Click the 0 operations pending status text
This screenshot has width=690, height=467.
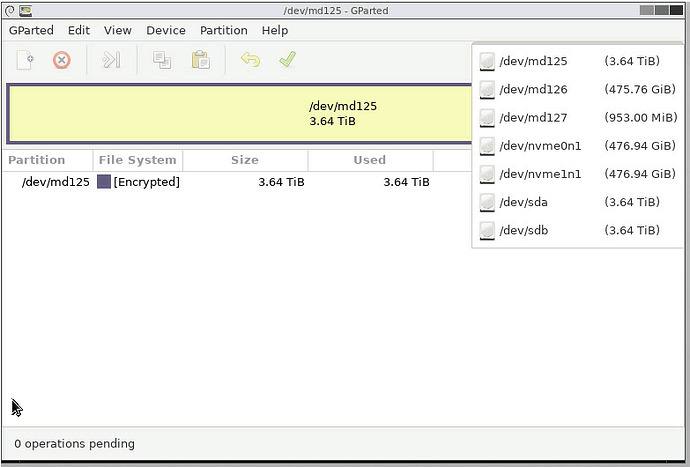[74, 444]
